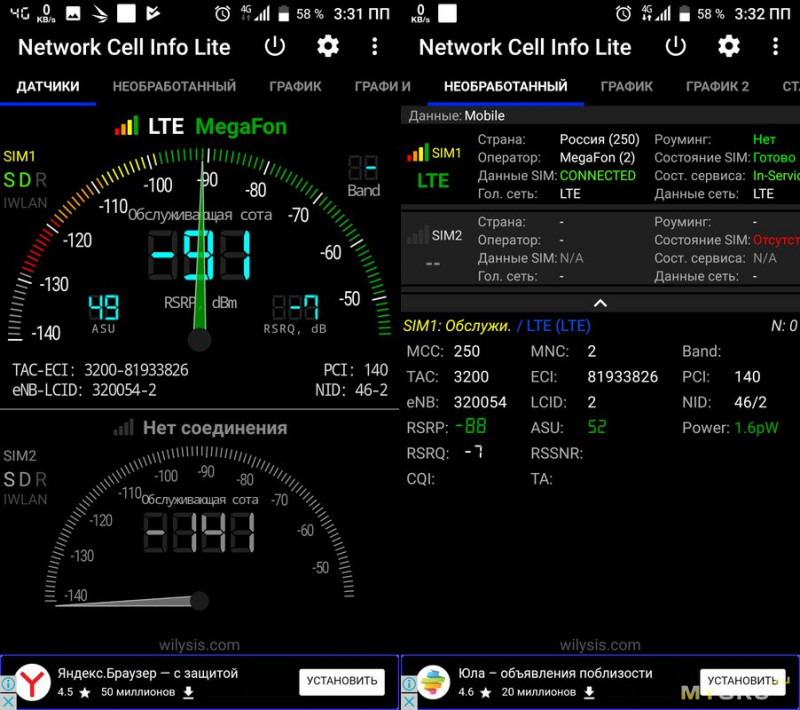Tap the greyed SIM2 signal icon in the data panel
Image resolution: width=800 pixels, height=710 pixels.
pyautogui.click(x=418, y=236)
